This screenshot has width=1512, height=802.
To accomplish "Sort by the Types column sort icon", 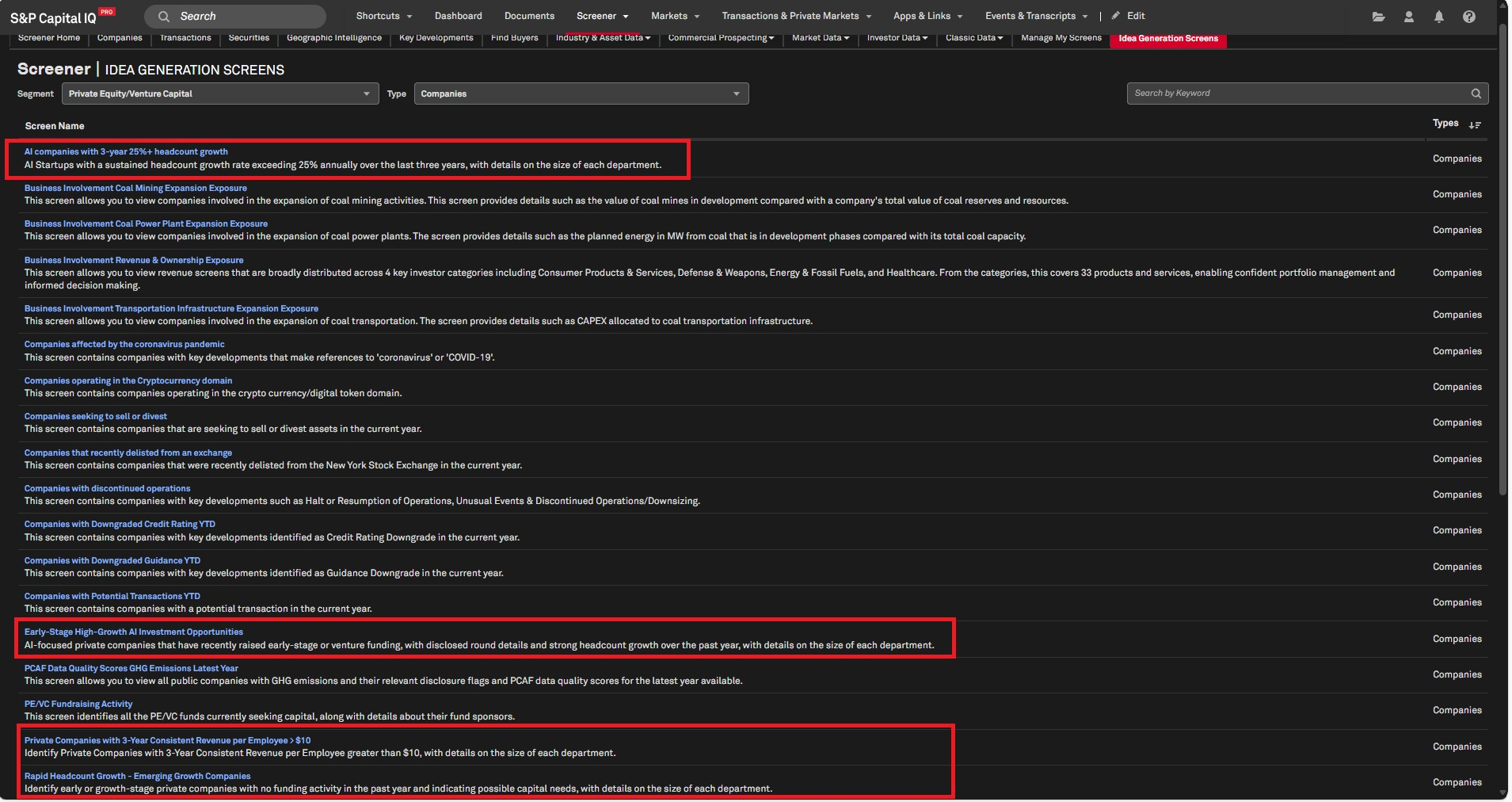I will tap(1475, 124).
